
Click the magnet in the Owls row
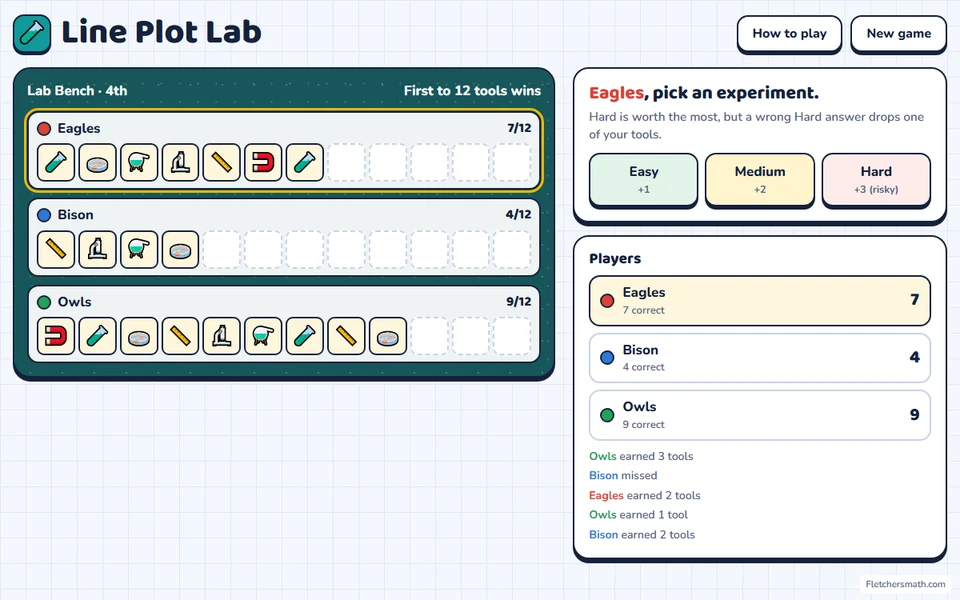56,336
